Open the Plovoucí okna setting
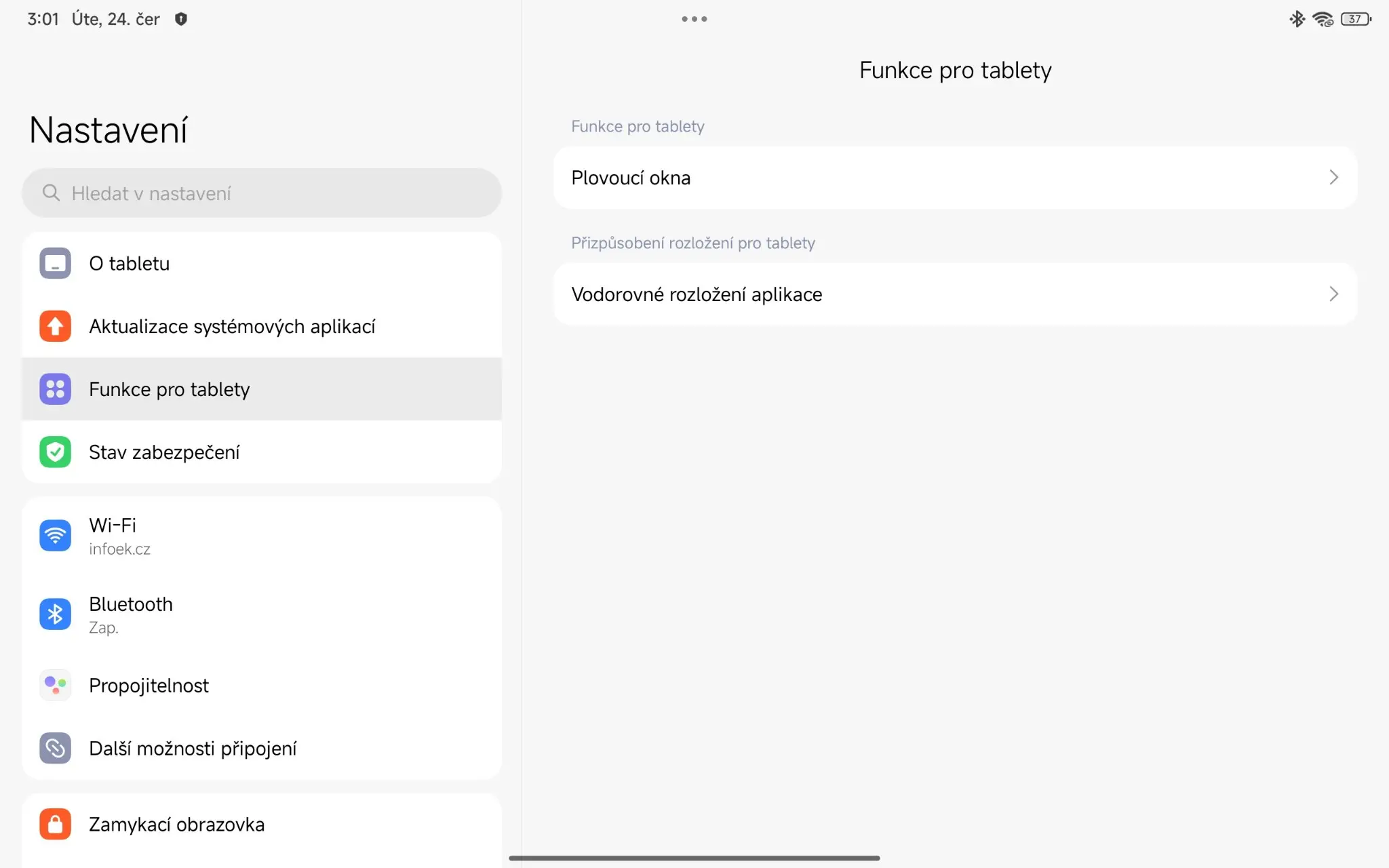Screen dimensions: 1389x868 [955, 178]
